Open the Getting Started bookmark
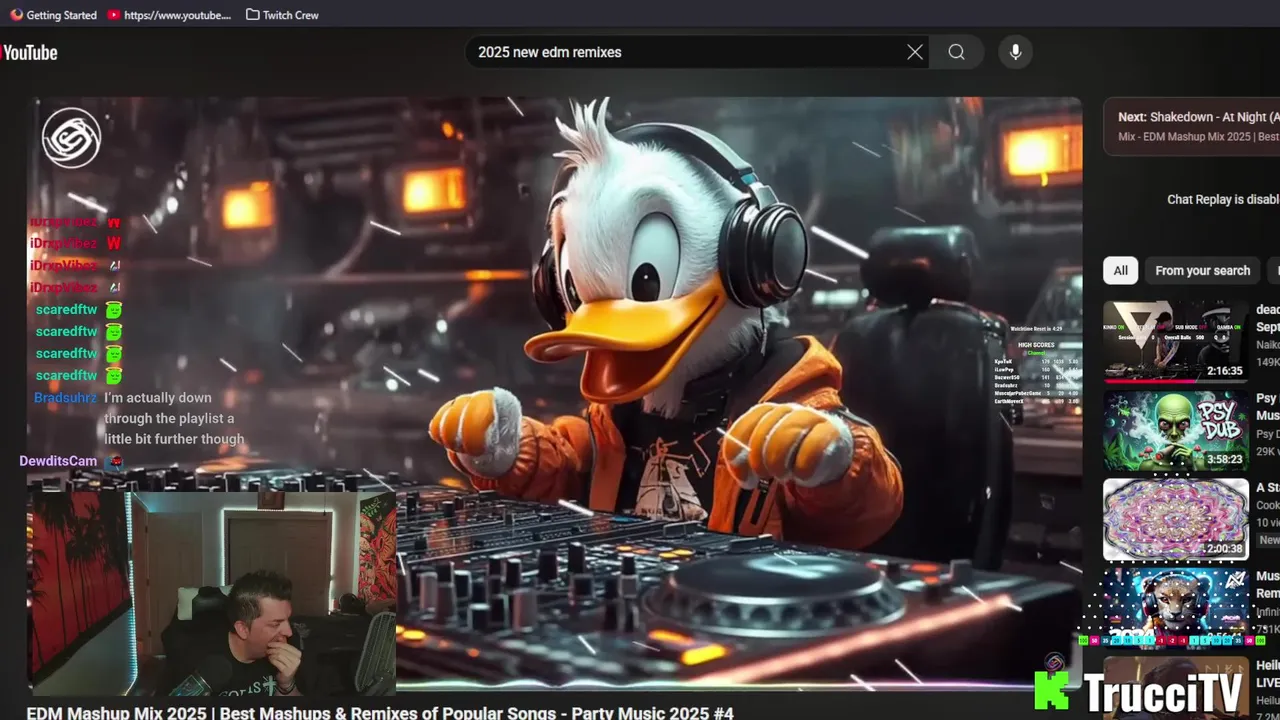 53,15
